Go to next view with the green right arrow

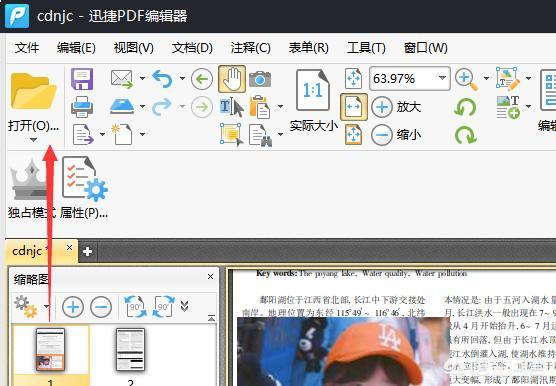point(202,107)
